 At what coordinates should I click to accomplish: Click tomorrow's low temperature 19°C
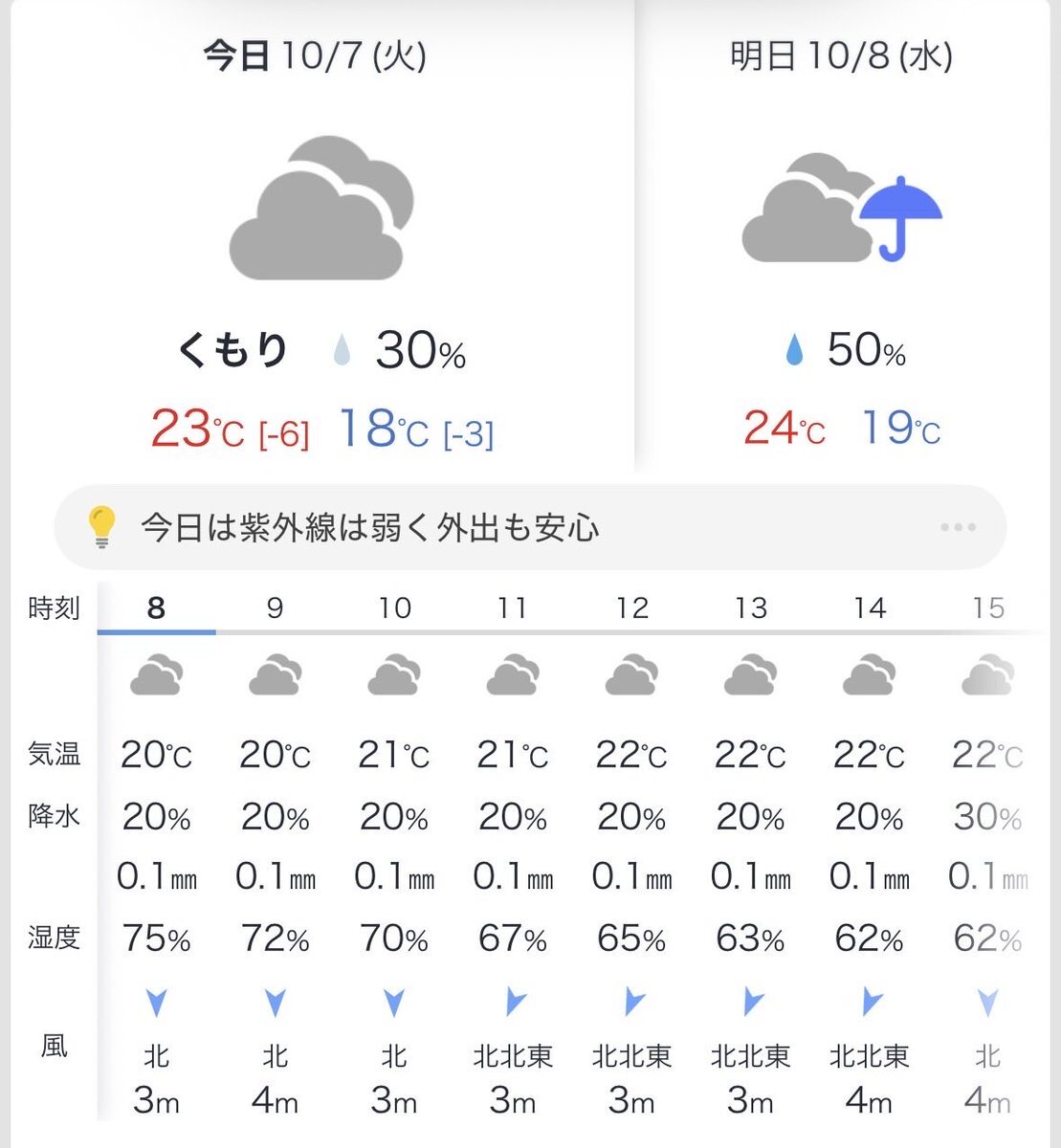point(900,428)
